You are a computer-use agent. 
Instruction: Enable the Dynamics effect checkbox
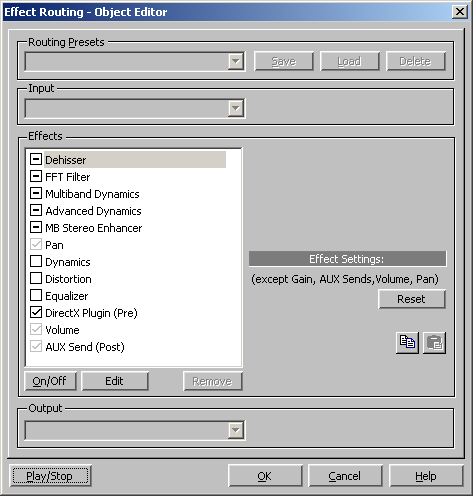pyautogui.click(x=36, y=261)
